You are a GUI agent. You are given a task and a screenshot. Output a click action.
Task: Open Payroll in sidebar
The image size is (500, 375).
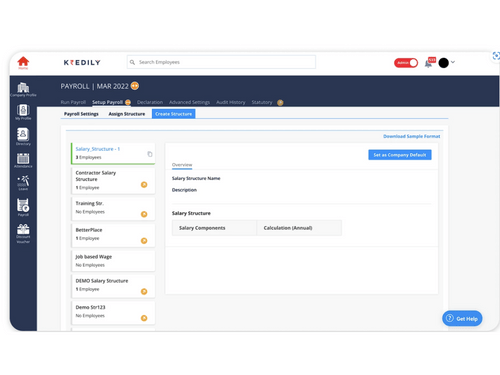[23, 207]
